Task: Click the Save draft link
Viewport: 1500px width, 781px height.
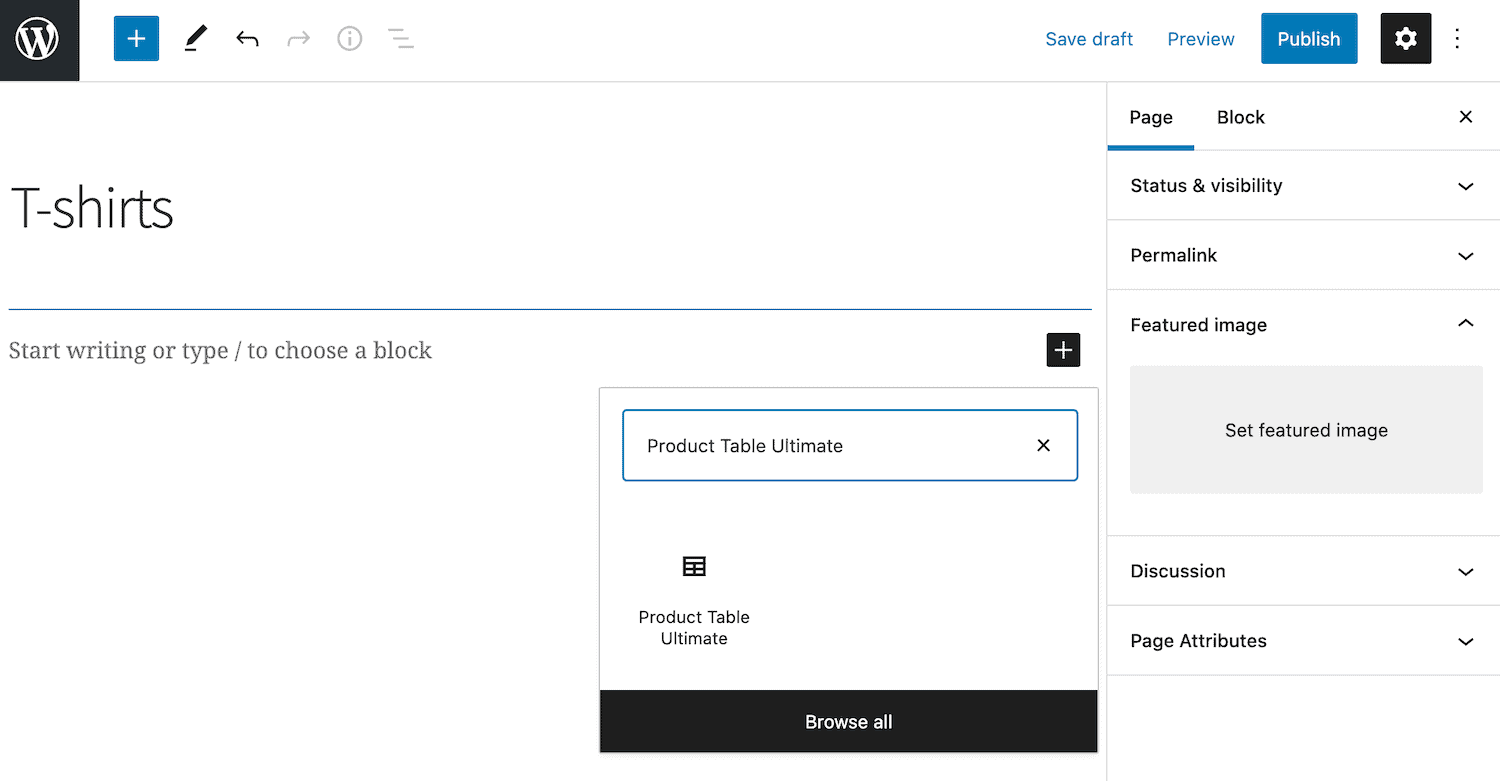Action: click(x=1089, y=39)
